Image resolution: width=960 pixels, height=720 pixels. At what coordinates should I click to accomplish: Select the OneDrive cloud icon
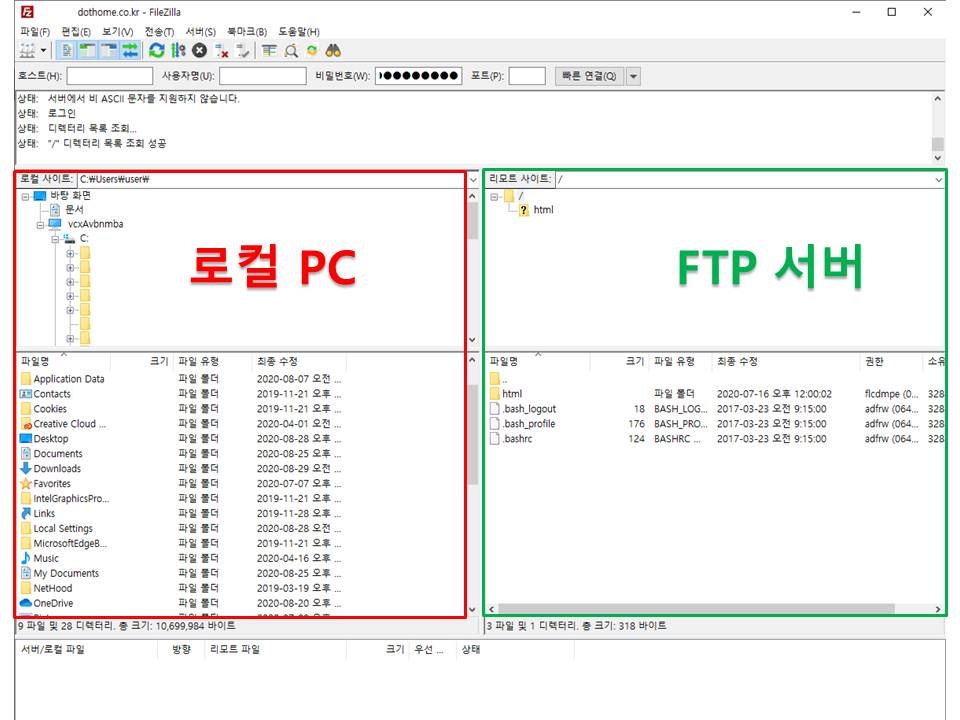point(26,603)
